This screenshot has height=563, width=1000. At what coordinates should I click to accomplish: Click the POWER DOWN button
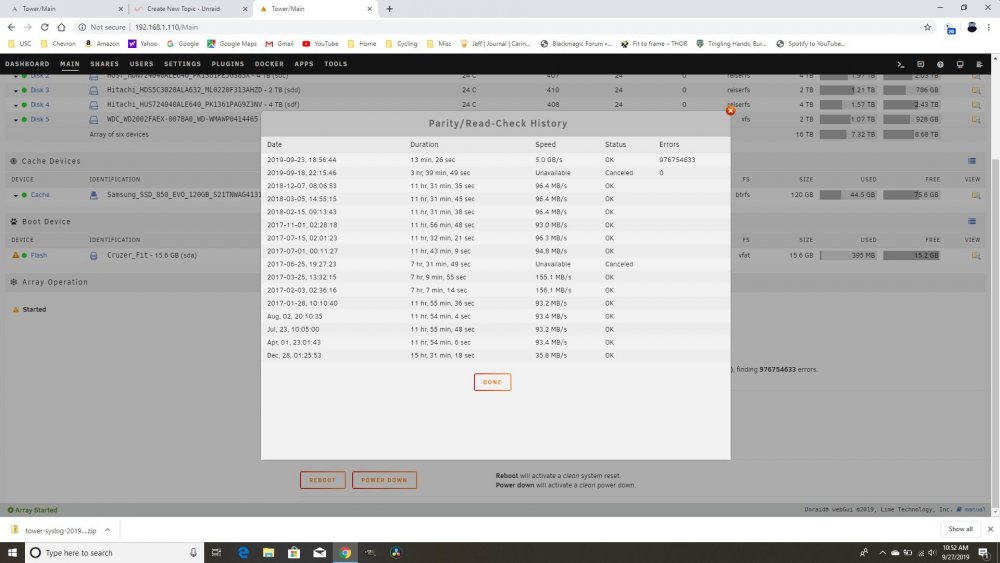click(x=384, y=480)
